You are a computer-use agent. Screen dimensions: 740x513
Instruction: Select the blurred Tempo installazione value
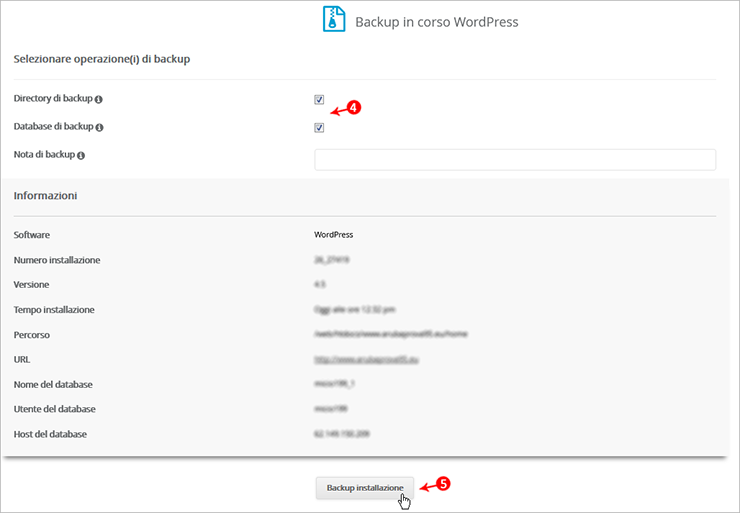pyautogui.click(x=354, y=310)
